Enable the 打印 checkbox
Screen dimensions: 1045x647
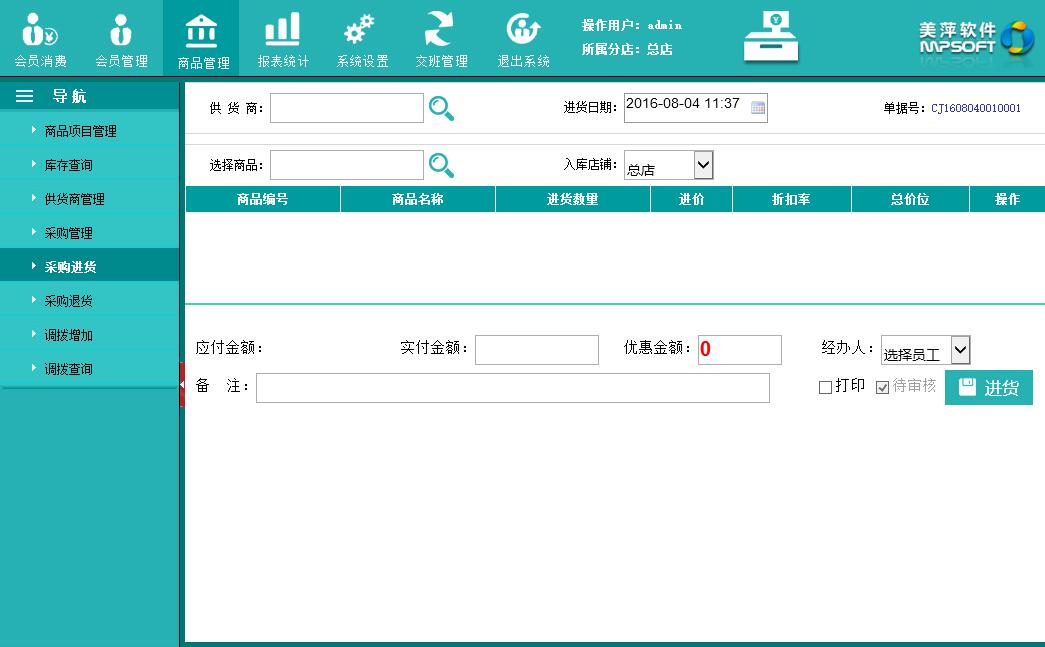(825, 388)
